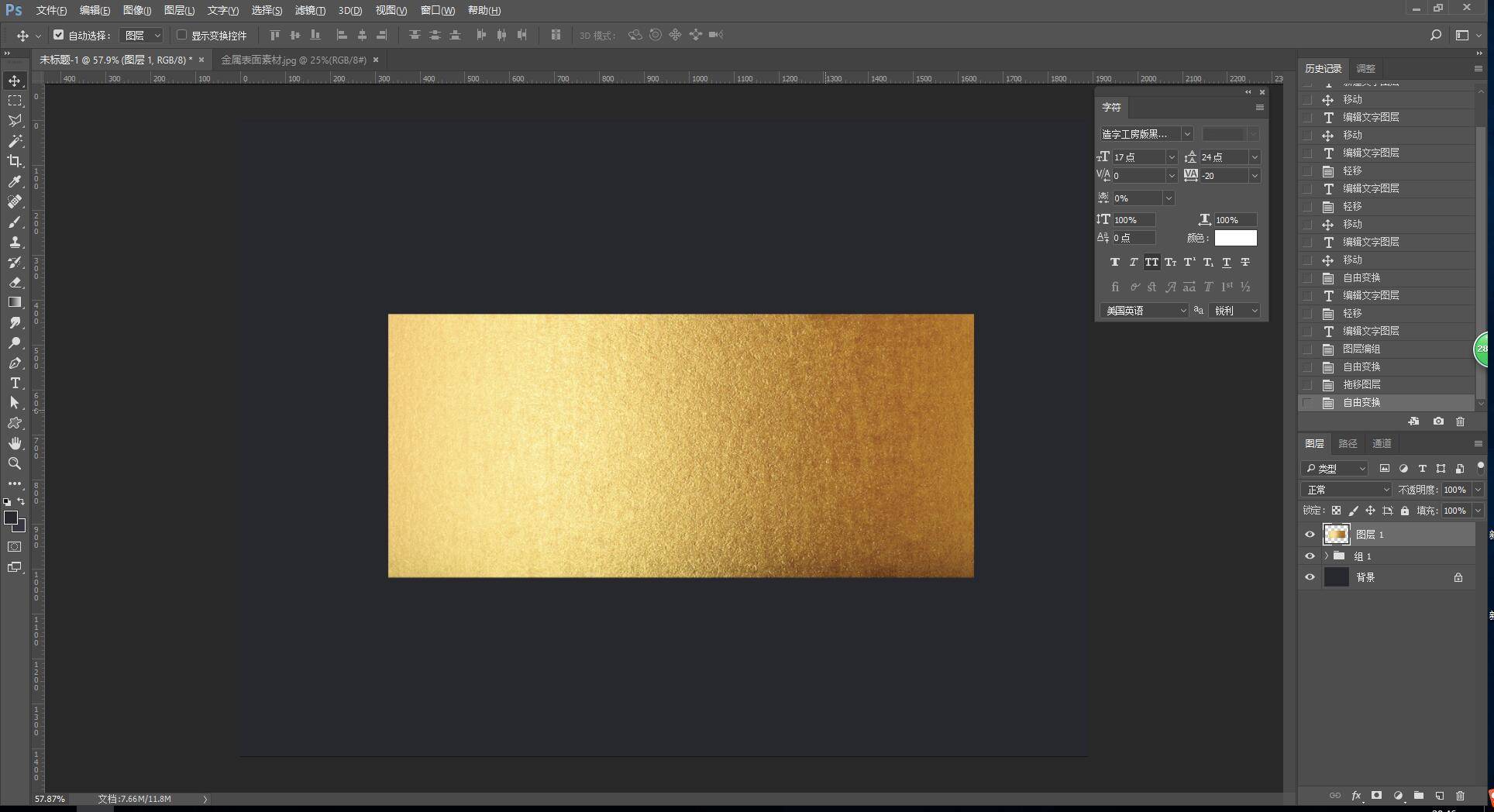The height and width of the screenshot is (812, 1494).
Task: Select the Horizontal Type tool
Action: pos(15,383)
